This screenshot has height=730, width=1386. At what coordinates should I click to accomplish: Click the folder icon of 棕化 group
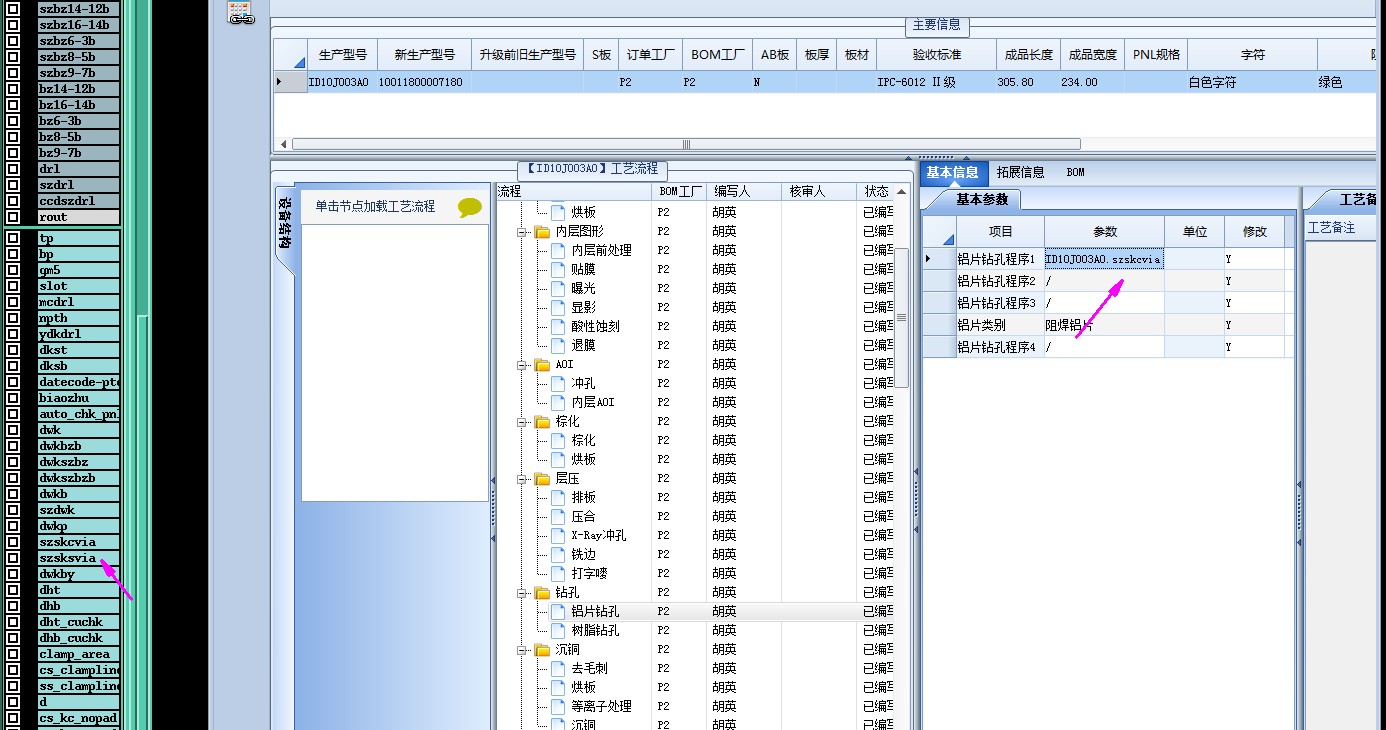pos(543,421)
